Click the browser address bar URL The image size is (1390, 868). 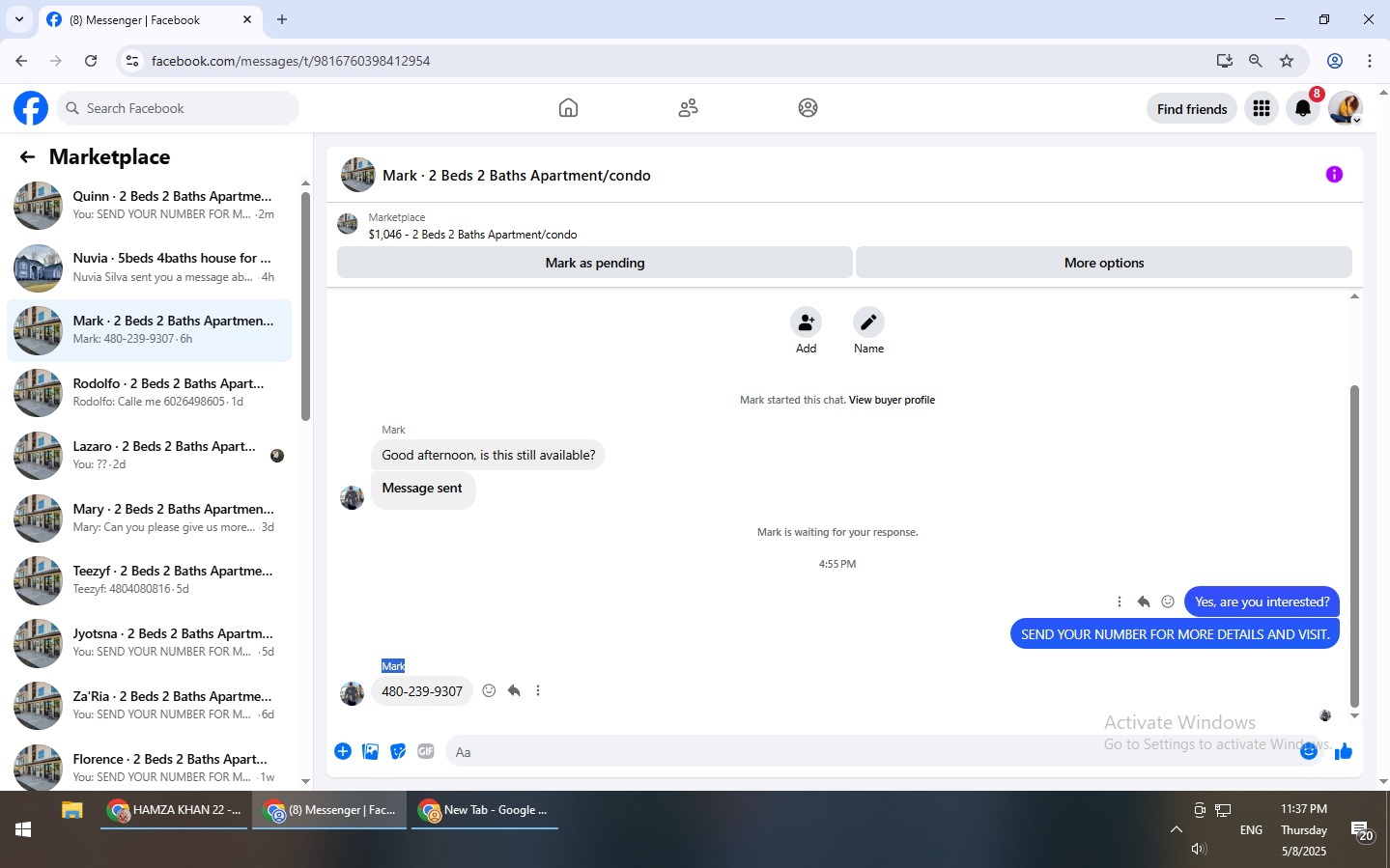coord(291,61)
